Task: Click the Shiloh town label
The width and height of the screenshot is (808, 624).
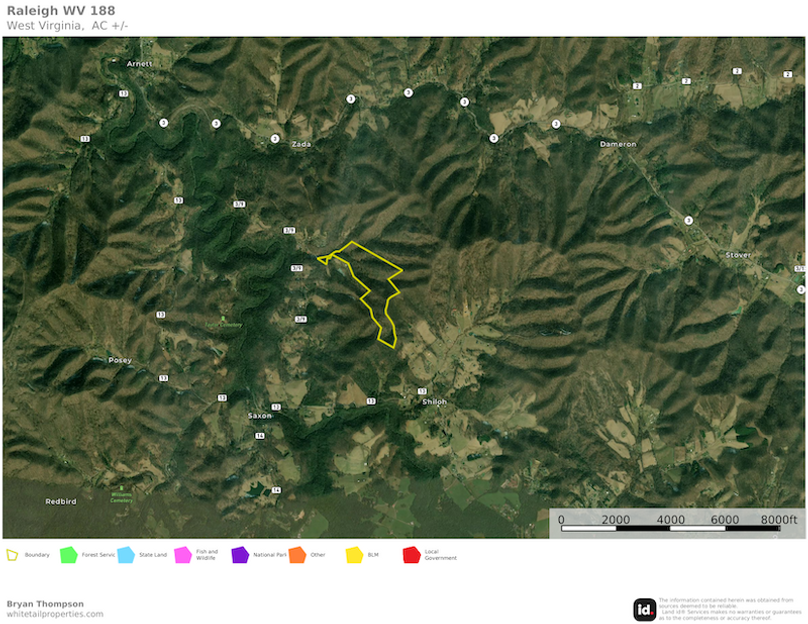Action: [433, 398]
